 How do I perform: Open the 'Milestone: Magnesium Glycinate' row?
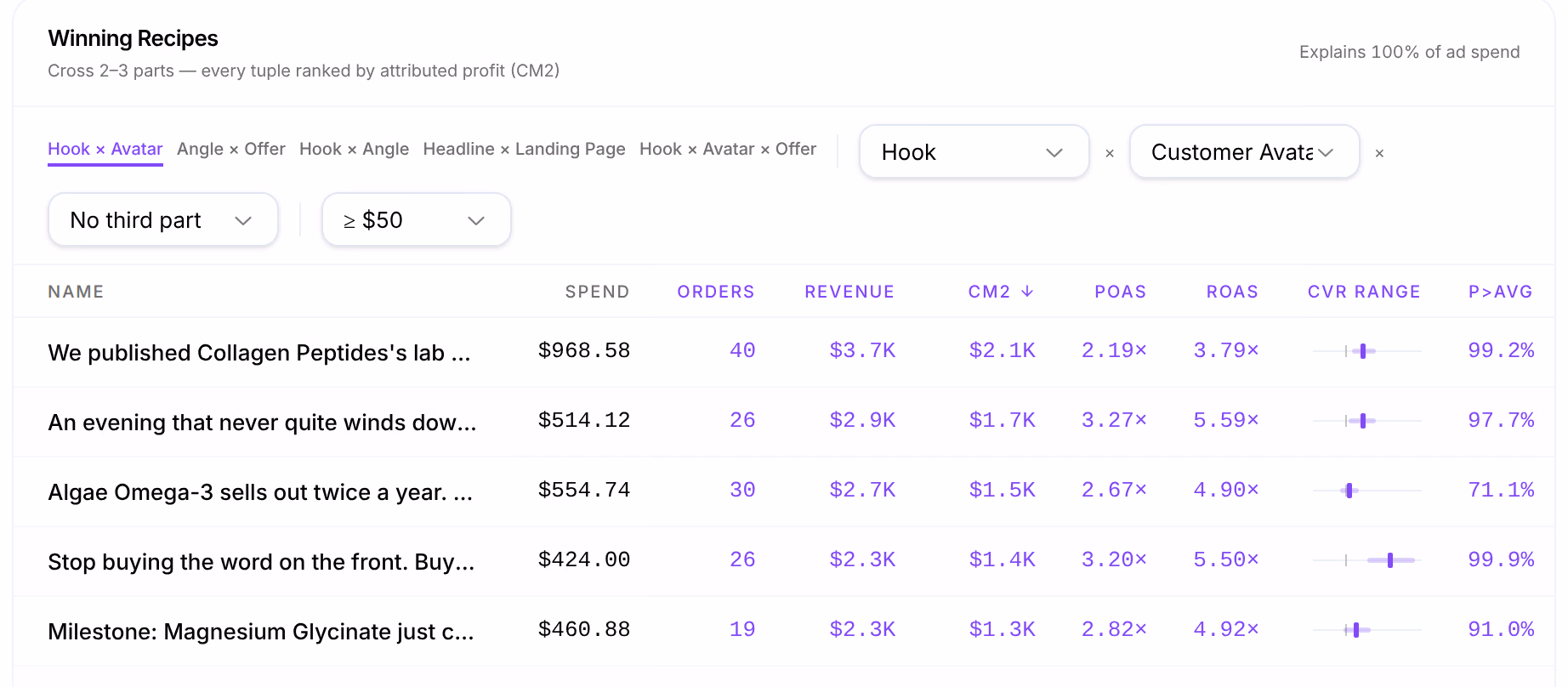tap(784, 631)
